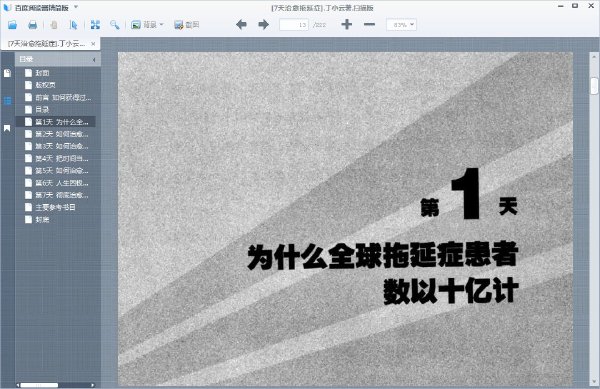Select the text selection cursor tool
This screenshot has width=600, height=389.
tap(73, 25)
